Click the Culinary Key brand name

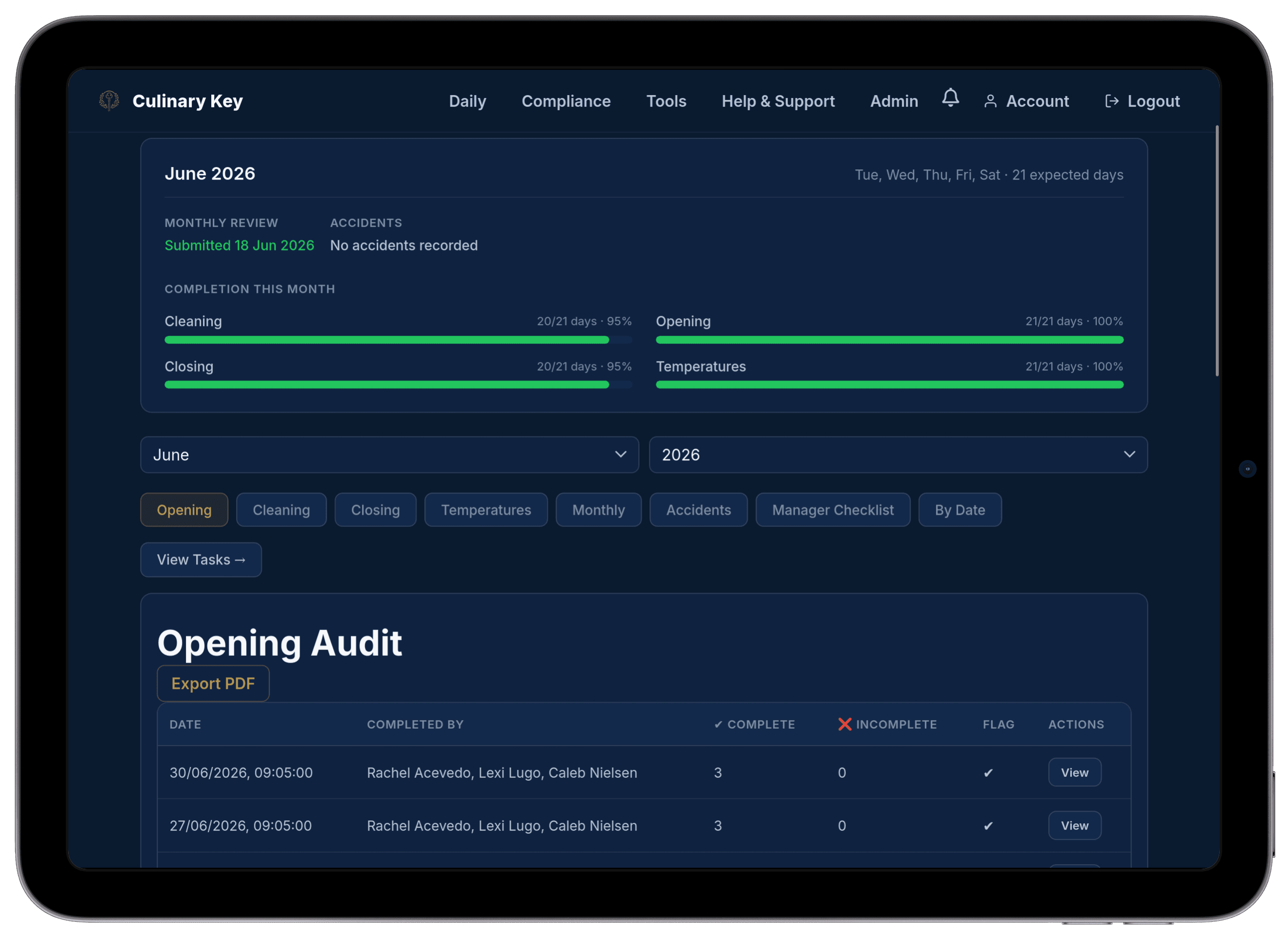(187, 101)
